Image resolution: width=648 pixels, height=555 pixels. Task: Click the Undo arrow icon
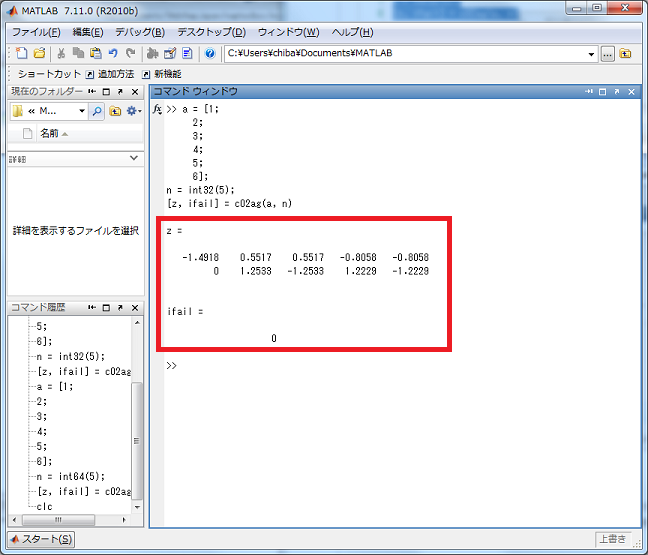pos(113,53)
